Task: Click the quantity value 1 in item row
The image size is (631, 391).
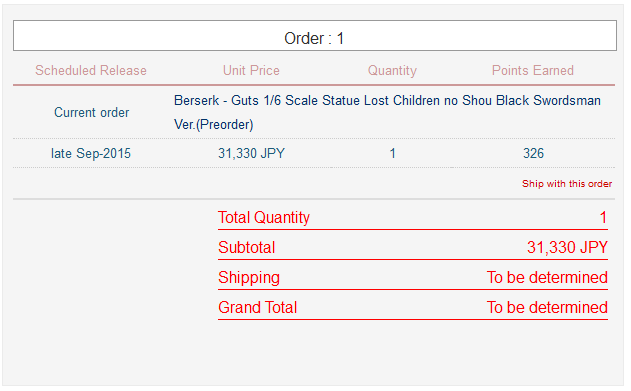Action: pos(393,153)
